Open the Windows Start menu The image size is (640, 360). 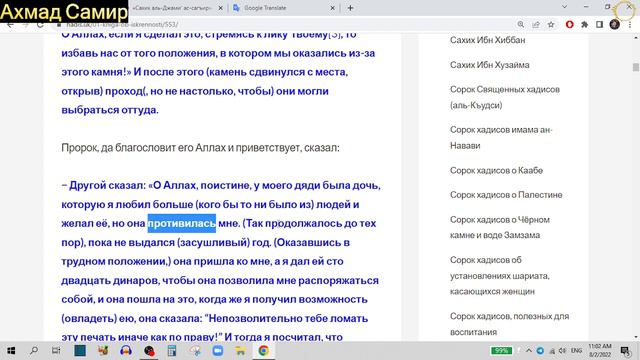pos(11,351)
